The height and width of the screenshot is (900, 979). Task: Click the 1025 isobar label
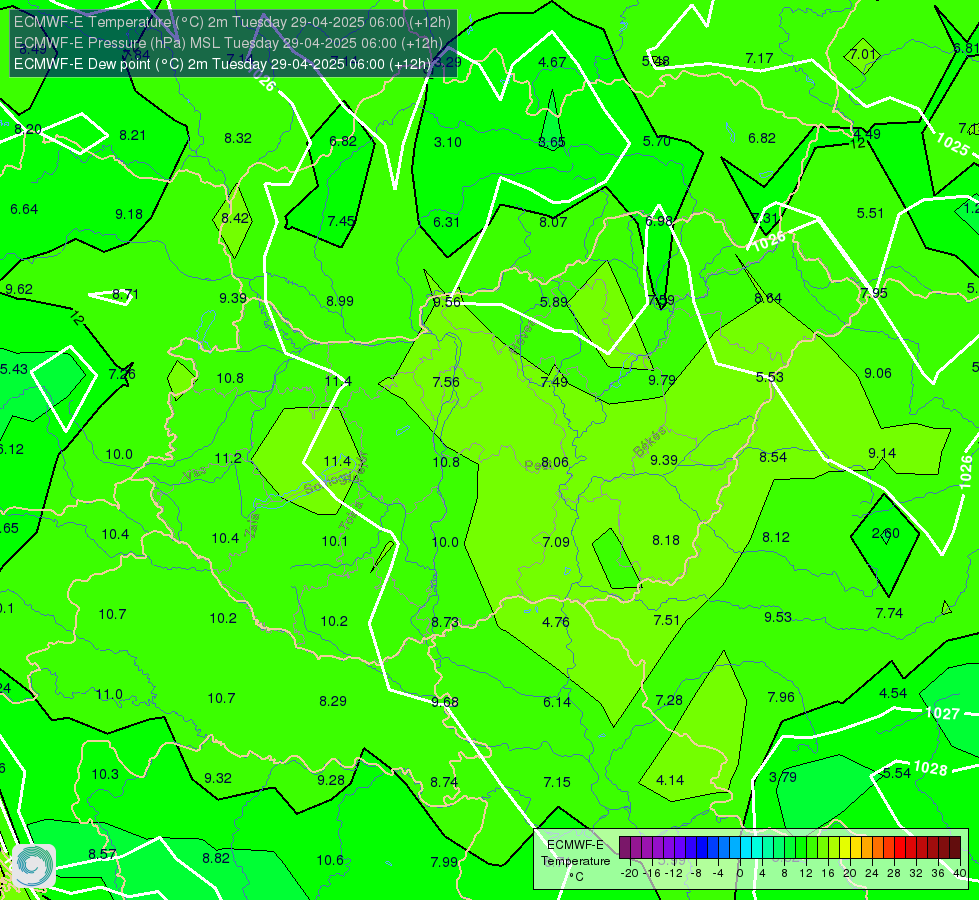(x=953, y=144)
